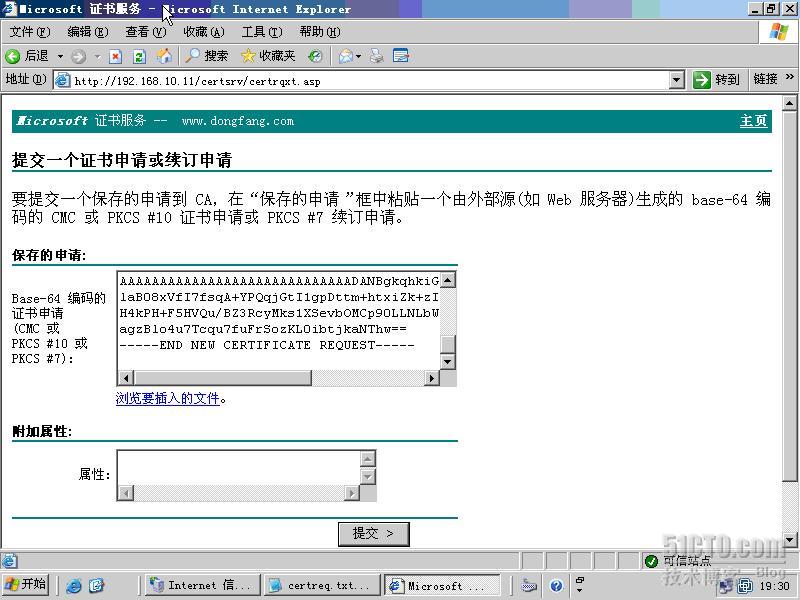
Task: Follow the 主页 home link
Action: coord(754,121)
